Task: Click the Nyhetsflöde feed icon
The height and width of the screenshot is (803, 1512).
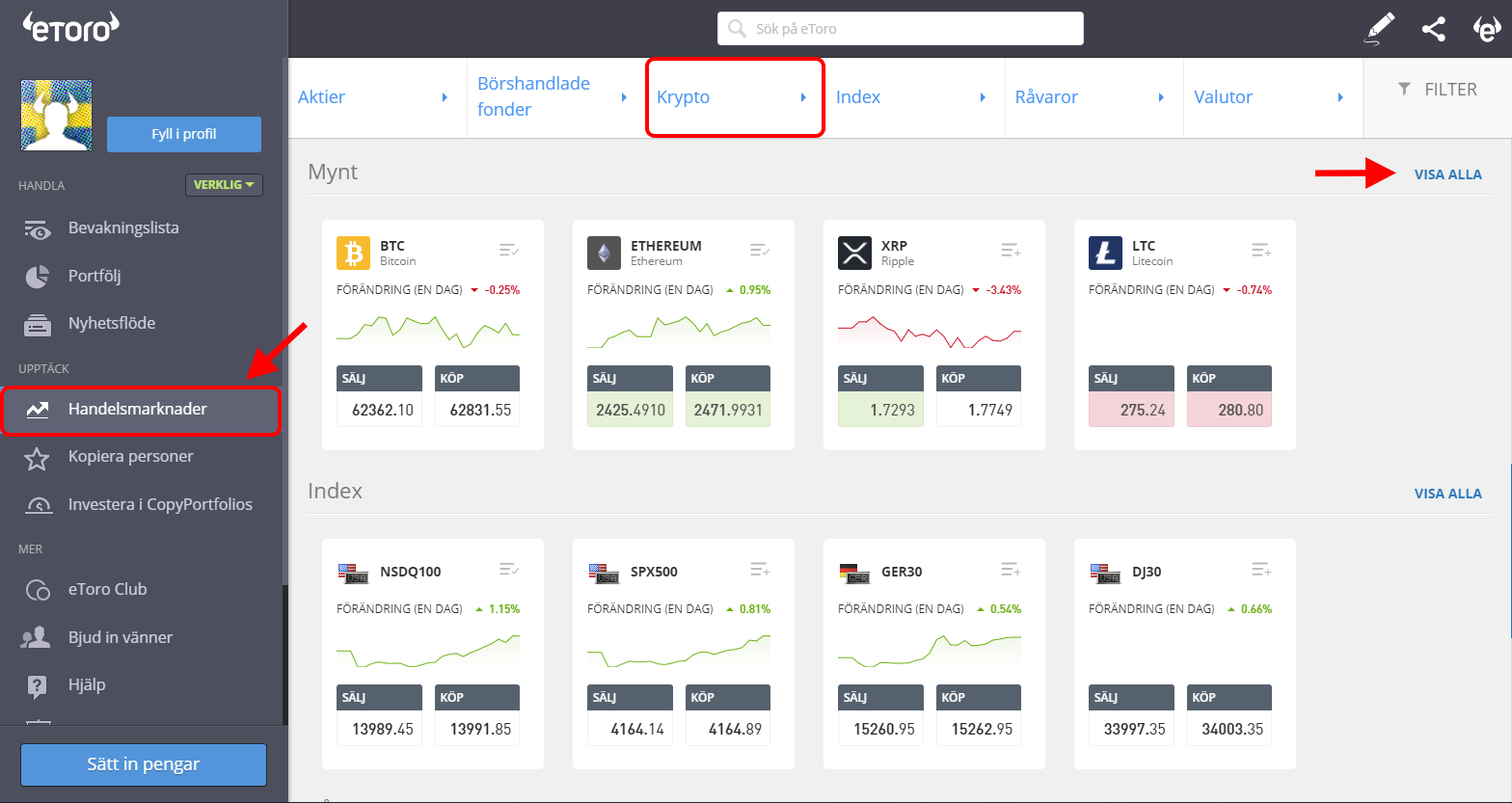Action: [37, 325]
